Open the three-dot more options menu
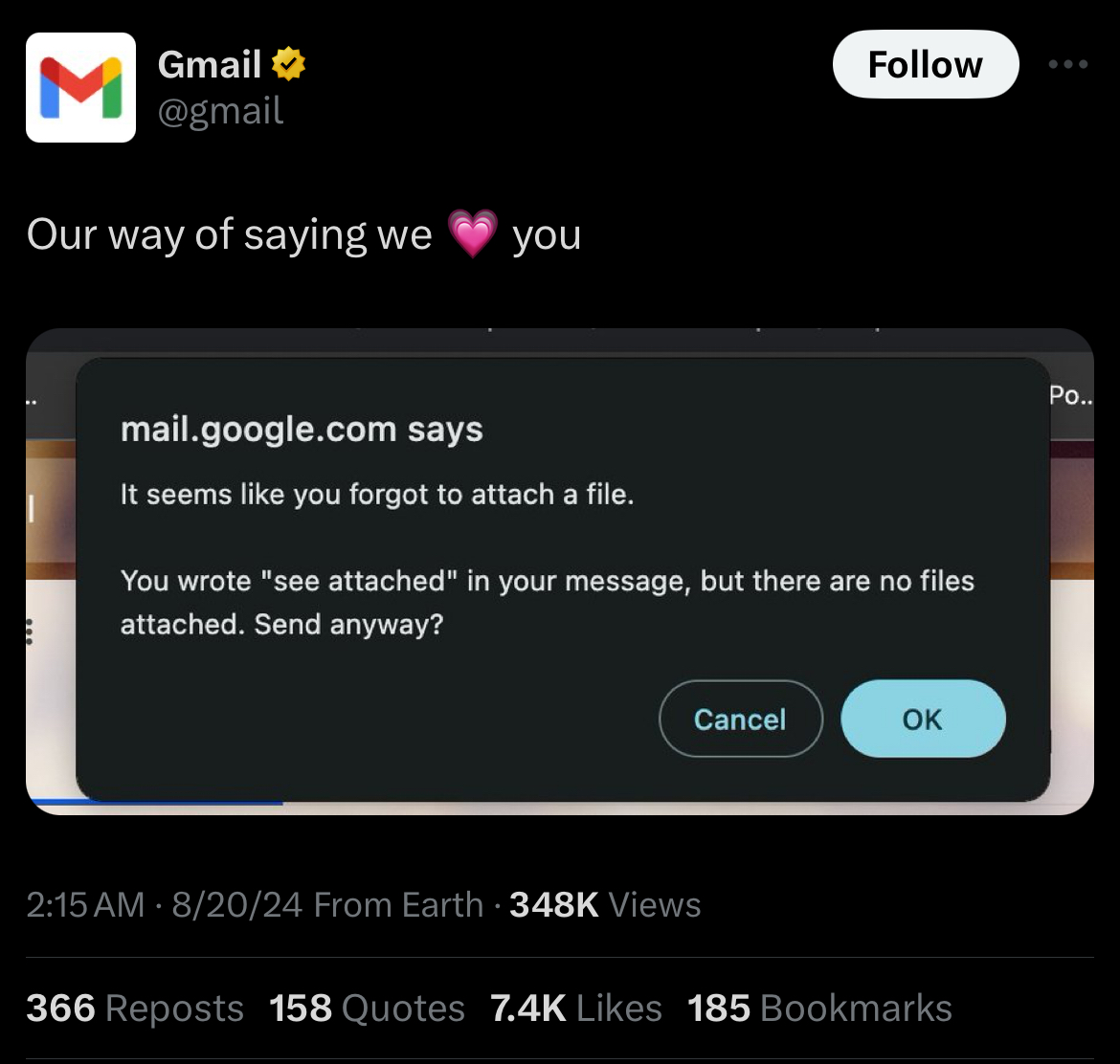Image resolution: width=1120 pixels, height=1064 pixels. tap(1067, 64)
